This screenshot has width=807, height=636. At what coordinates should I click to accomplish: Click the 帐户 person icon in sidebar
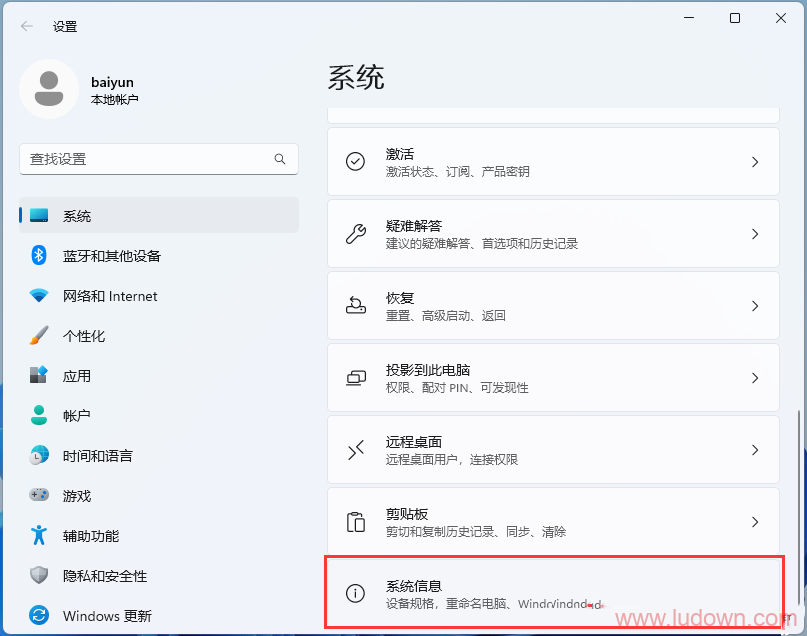click(39, 415)
